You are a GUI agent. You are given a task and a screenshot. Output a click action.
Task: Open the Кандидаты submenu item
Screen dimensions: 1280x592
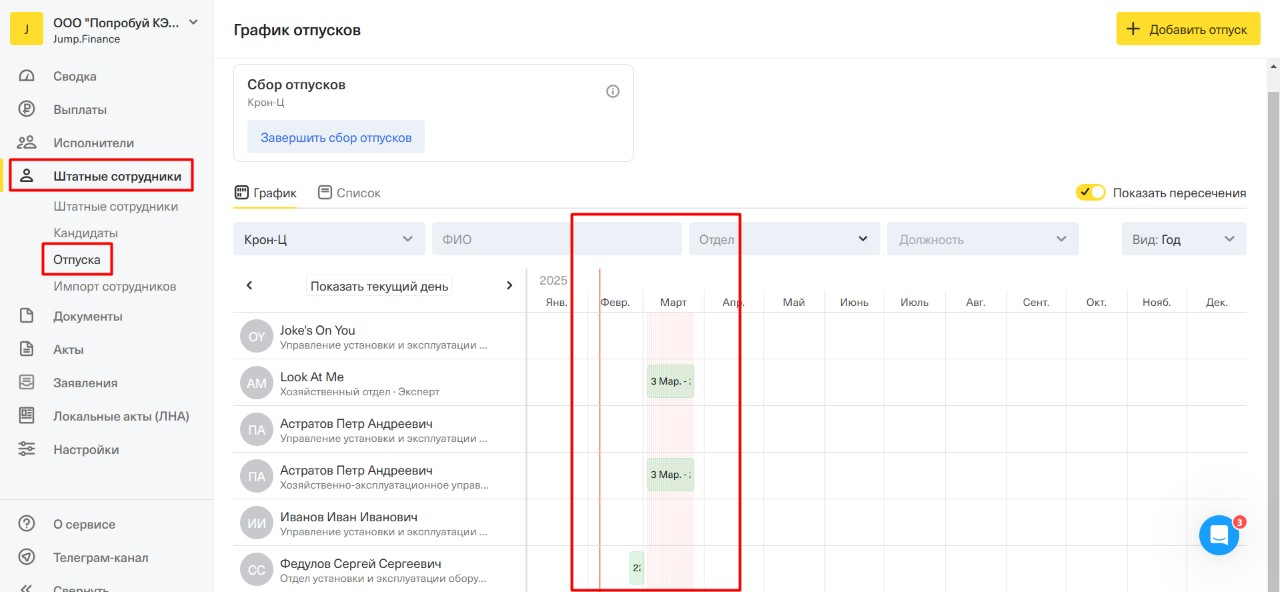pyautogui.click(x=85, y=233)
